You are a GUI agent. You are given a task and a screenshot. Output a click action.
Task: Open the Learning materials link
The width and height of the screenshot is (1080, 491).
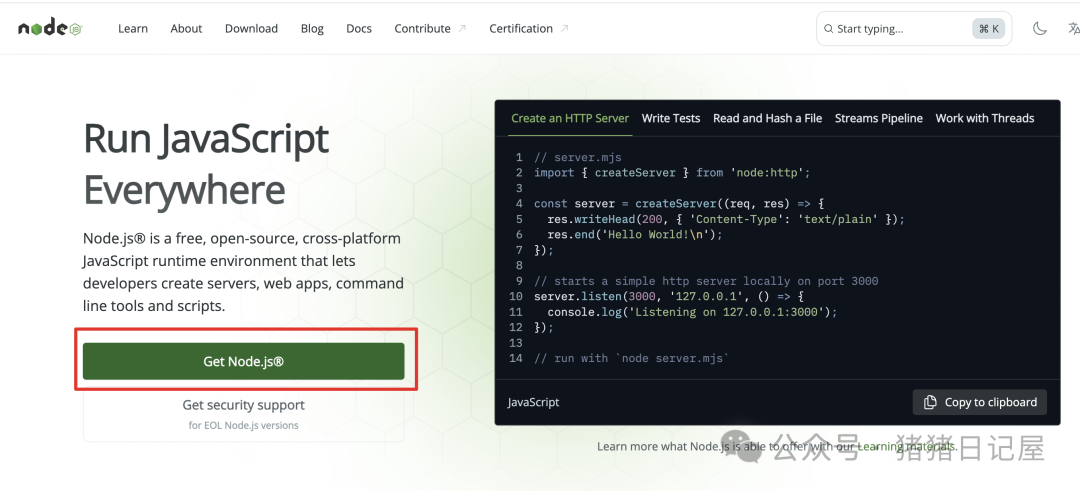906,446
